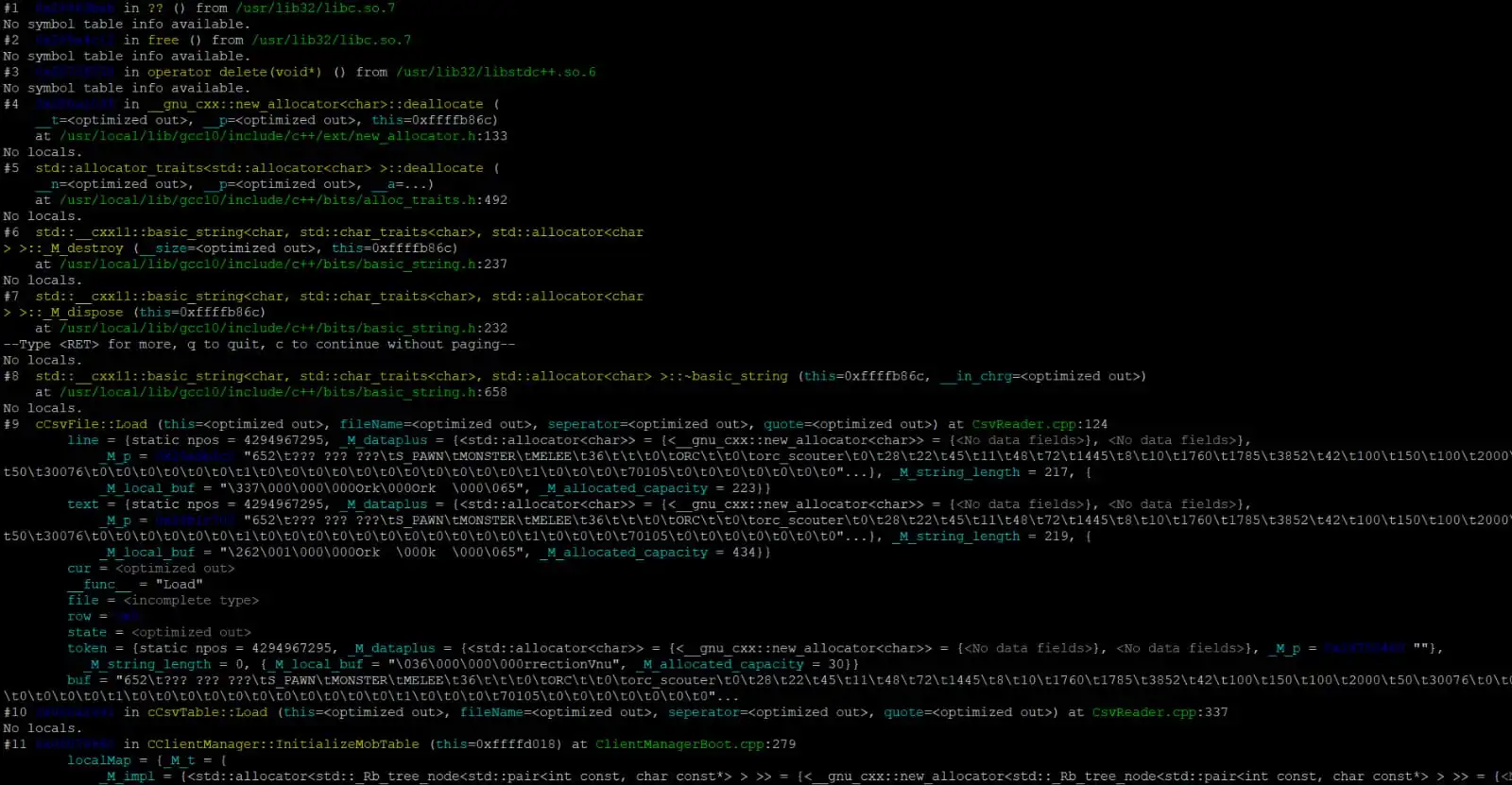Image resolution: width=1512 pixels, height=785 pixels.
Task: Click the 'buf' local variable name
Action: [79, 680]
